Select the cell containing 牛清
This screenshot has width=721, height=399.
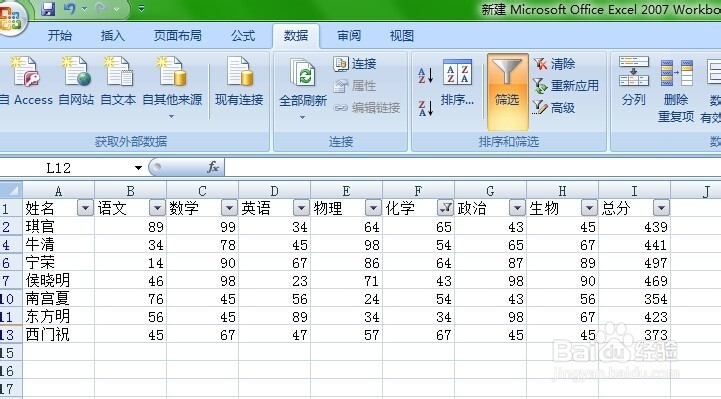click(x=58, y=245)
